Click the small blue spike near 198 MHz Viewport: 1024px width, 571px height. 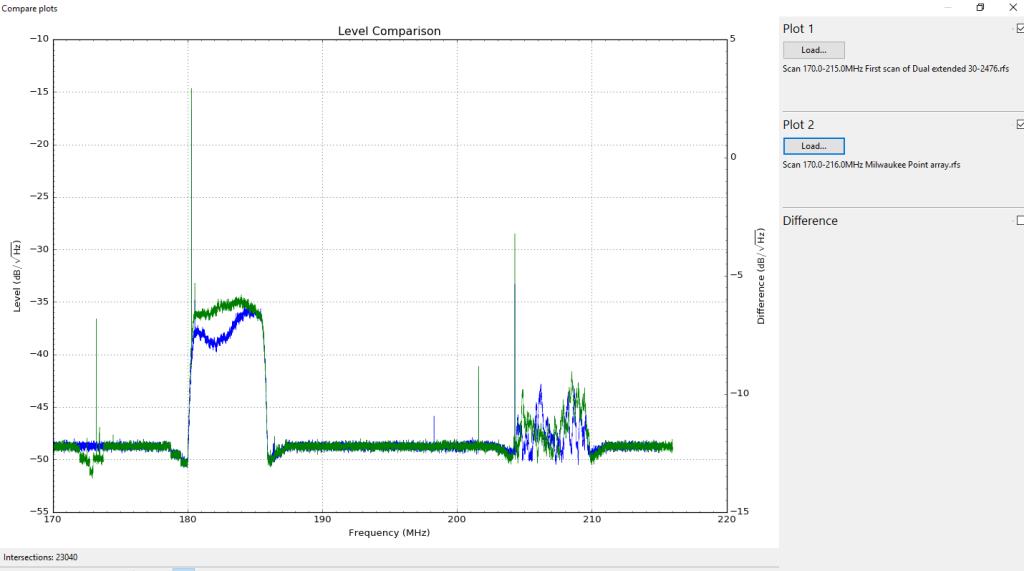[434, 420]
